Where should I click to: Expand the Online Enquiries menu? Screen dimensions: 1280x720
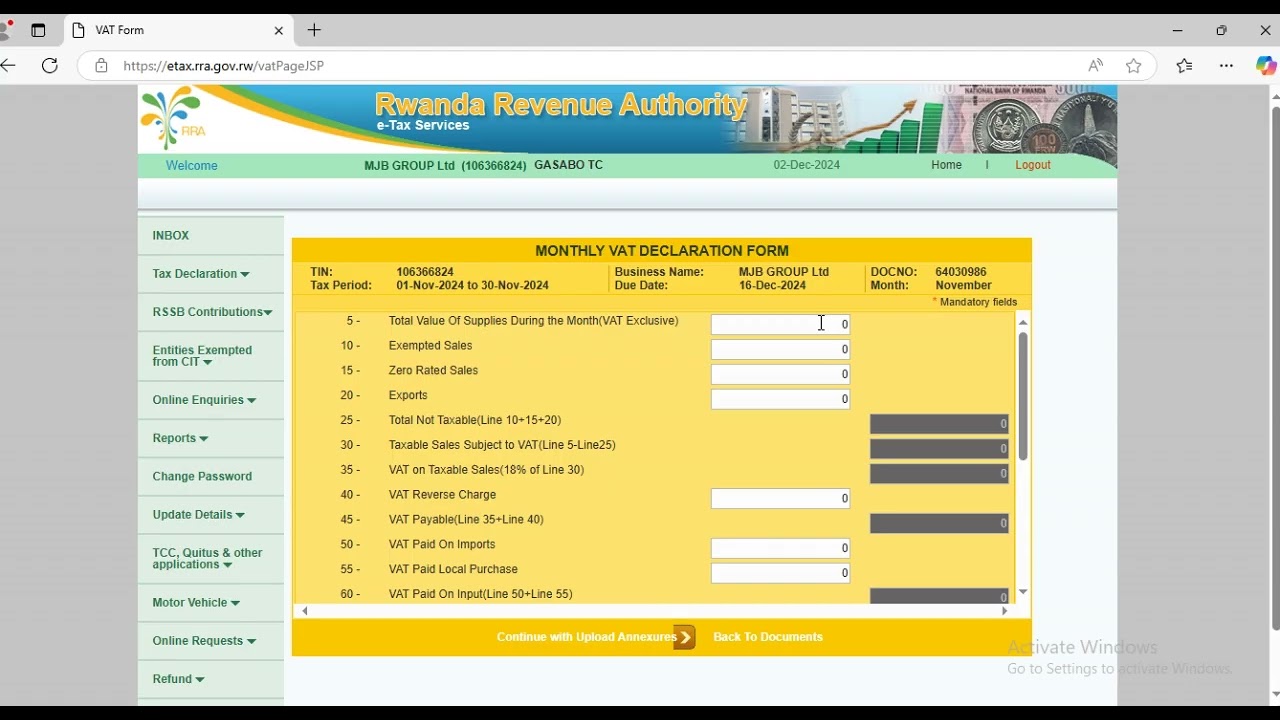pos(211,400)
